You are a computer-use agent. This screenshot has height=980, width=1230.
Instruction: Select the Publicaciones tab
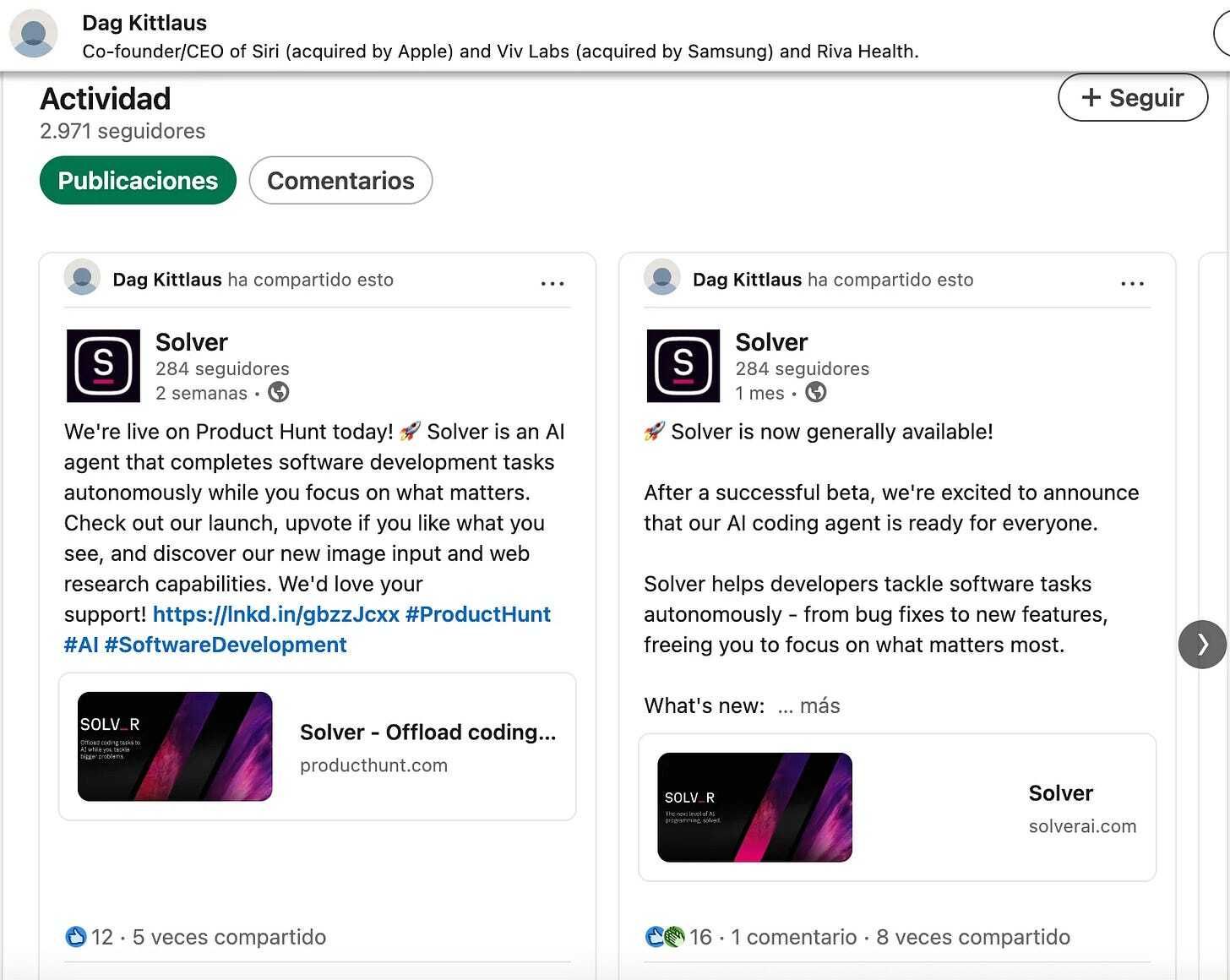(x=138, y=180)
